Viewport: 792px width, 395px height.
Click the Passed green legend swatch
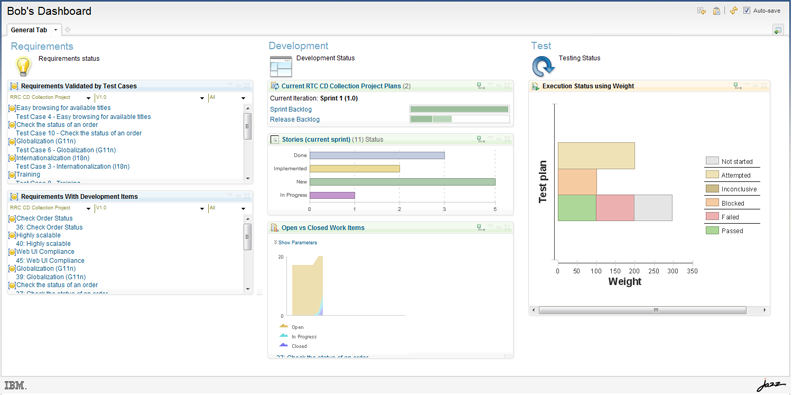pyautogui.click(x=712, y=230)
